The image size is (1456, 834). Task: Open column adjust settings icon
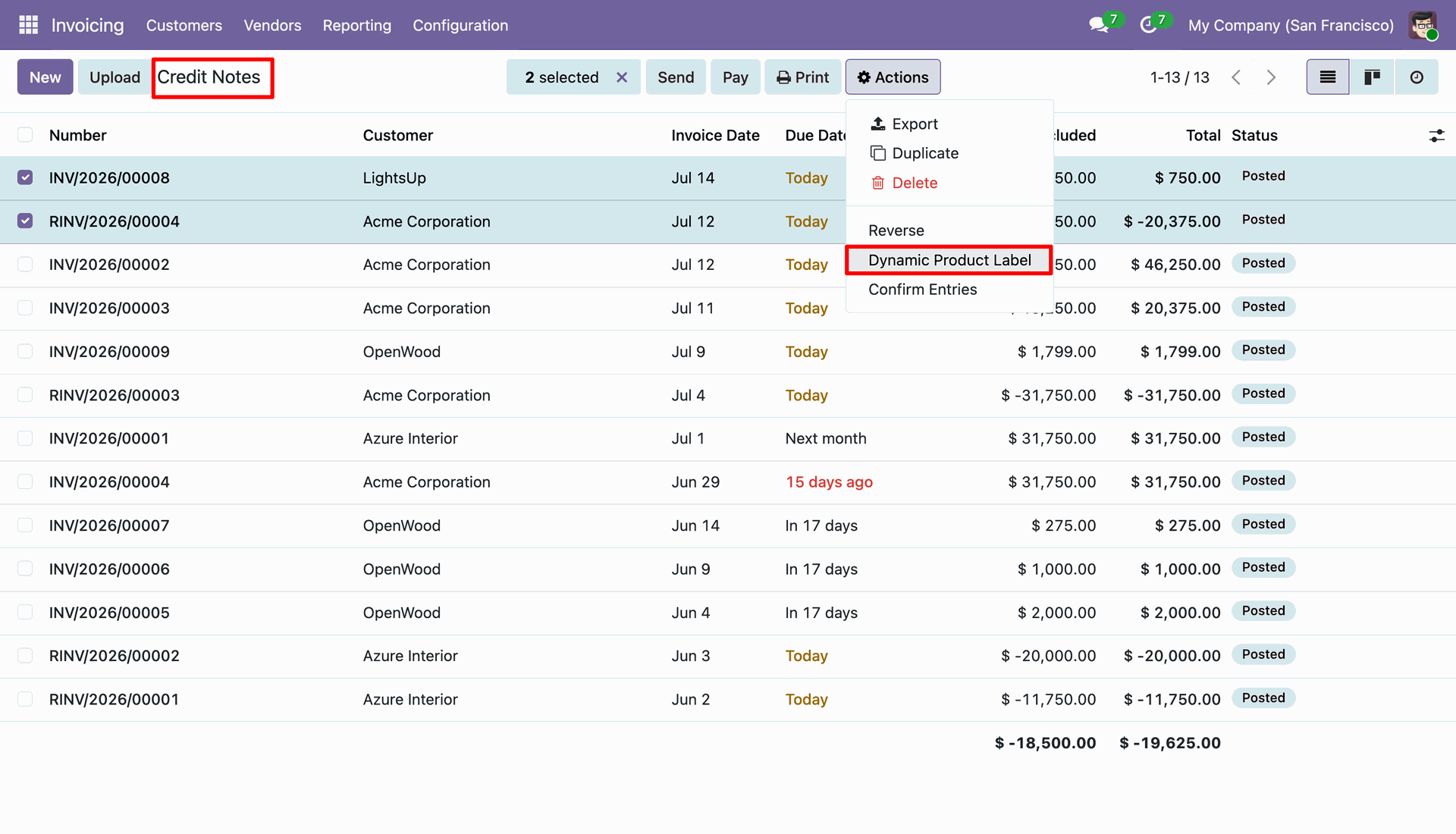click(1436, 136)
